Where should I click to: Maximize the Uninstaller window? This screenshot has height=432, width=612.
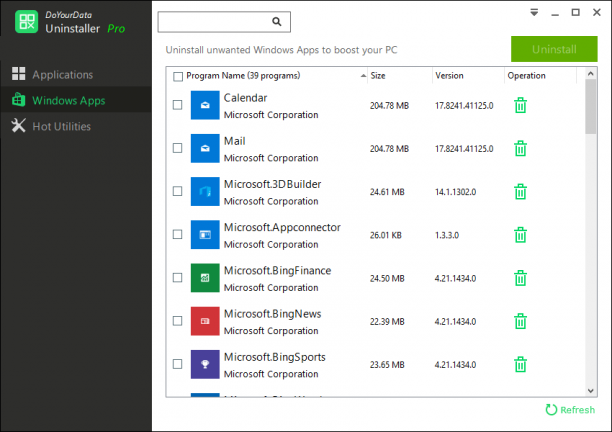pyautogui.click(x=576, y=12)
